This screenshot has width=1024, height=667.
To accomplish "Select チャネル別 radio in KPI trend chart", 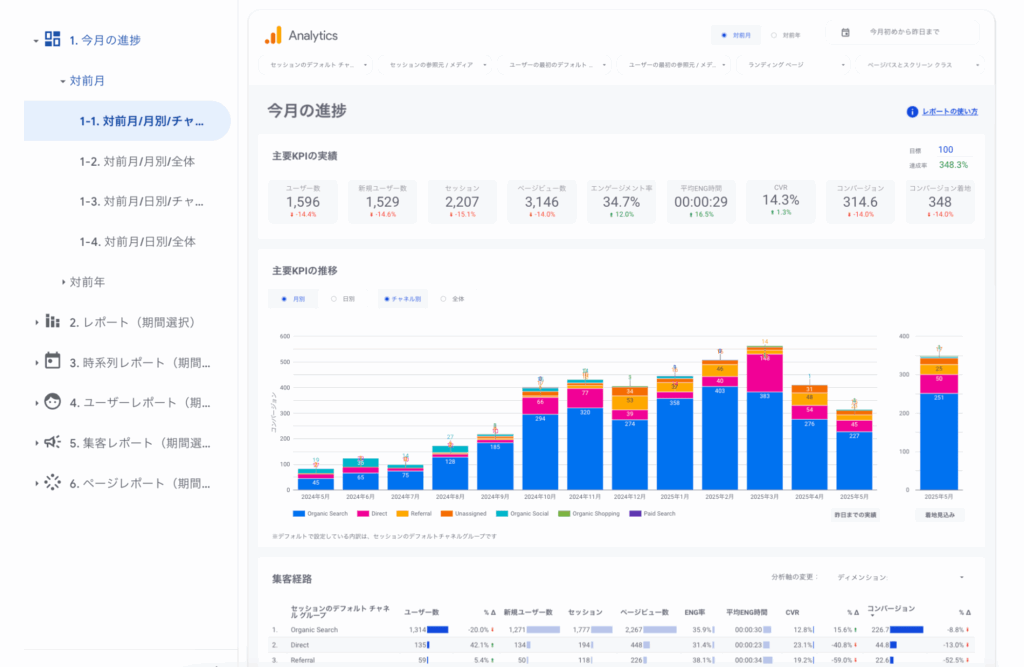I will 402,299.
